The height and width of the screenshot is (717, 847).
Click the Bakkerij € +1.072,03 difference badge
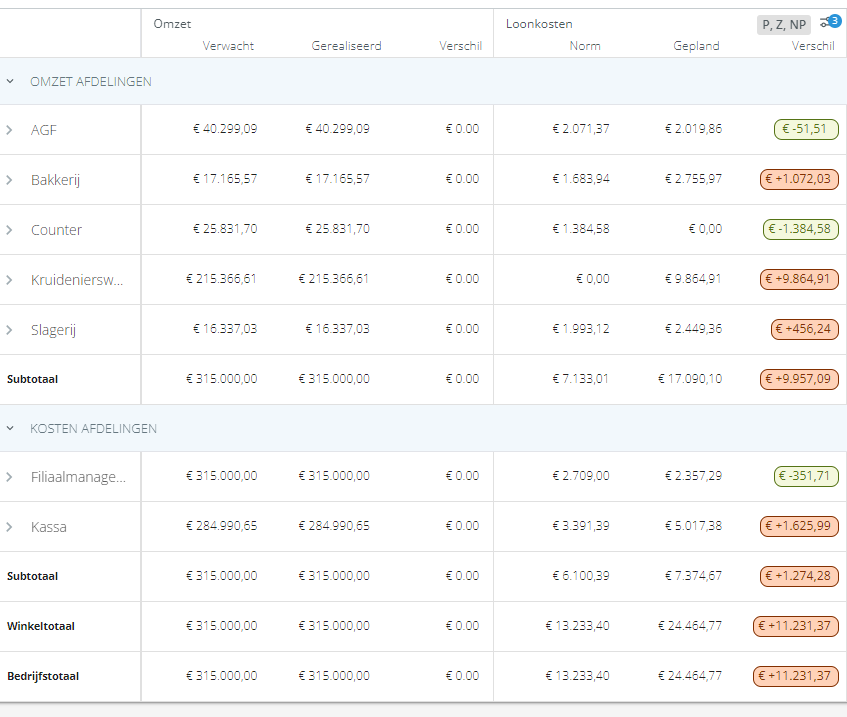click(x=799, y=179)
